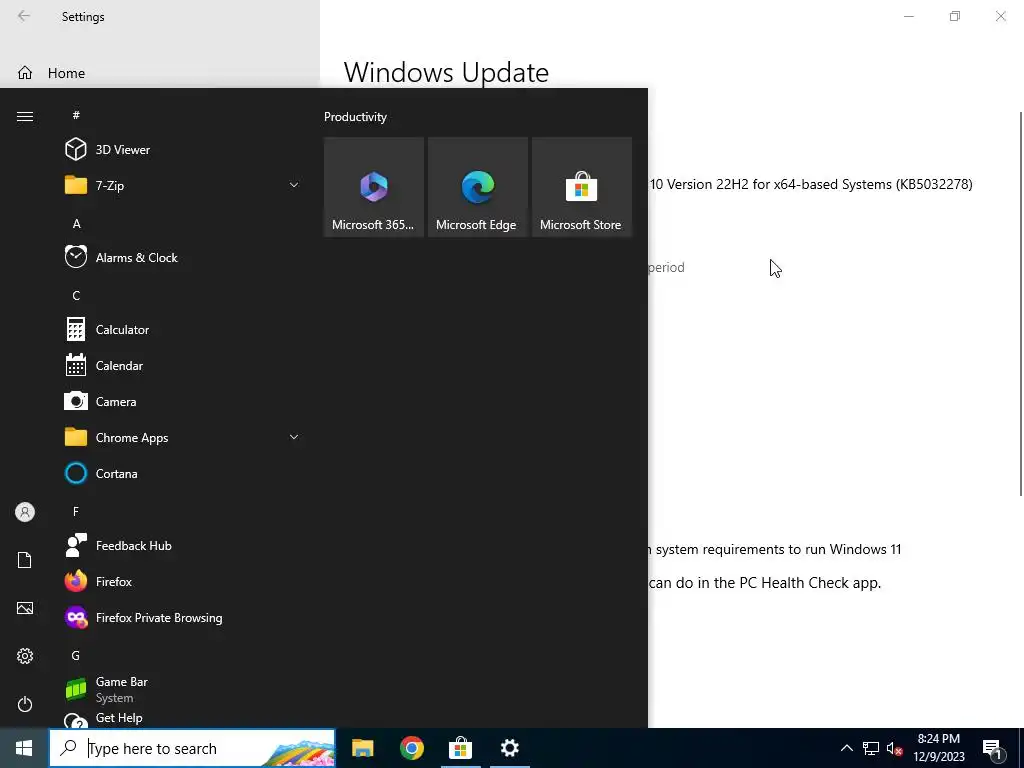Click the F letter header
This screenshot has height=768, width=1024.
pos(76,511)
